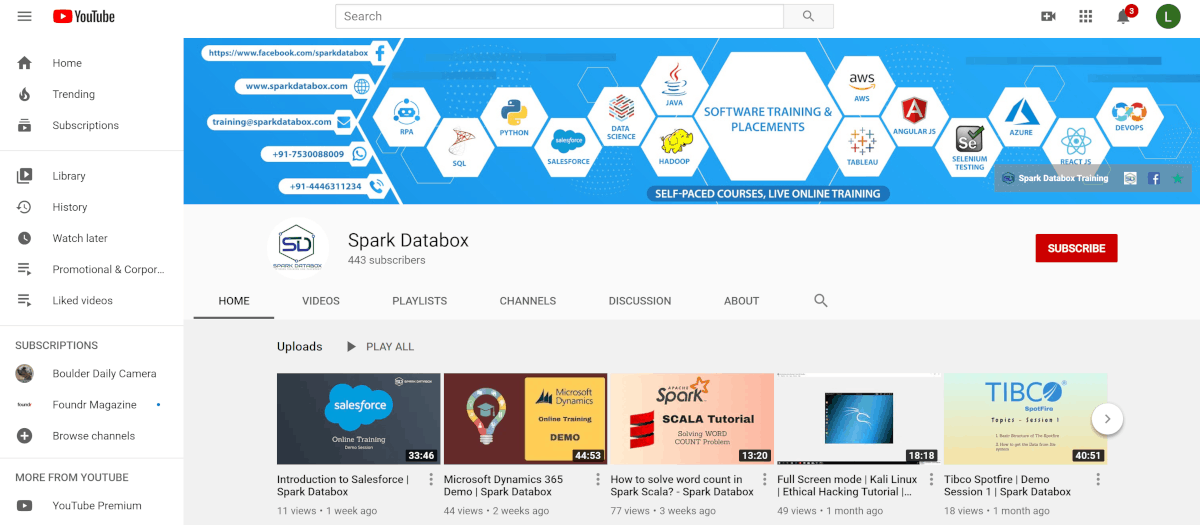Image resolution: width=1200 pixels, height=525 pixels.
Task: Click the Facebook icon on banner links
Action: 1154,178
